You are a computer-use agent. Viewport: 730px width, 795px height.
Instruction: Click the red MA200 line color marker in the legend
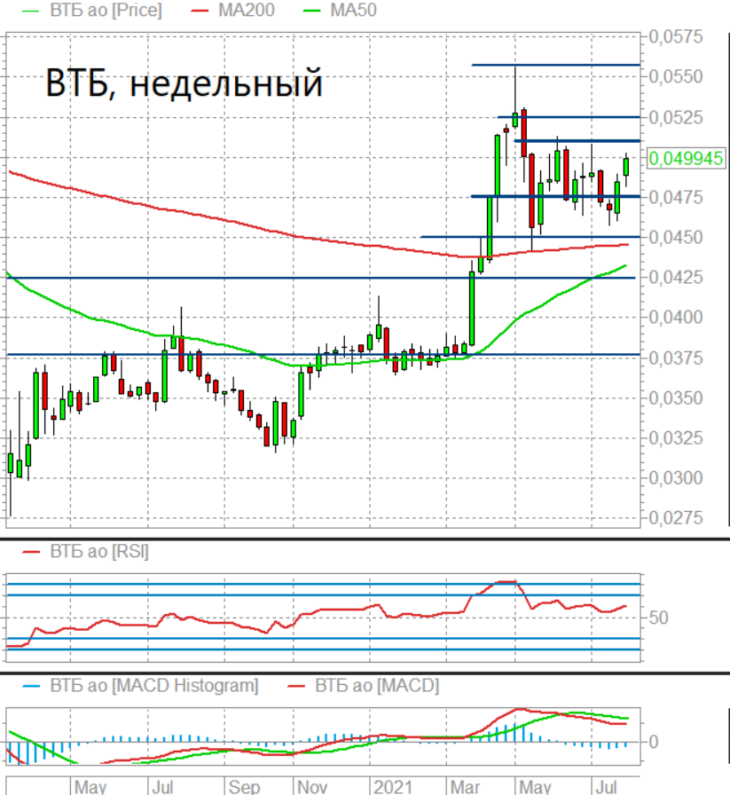[x=200, y=11]
